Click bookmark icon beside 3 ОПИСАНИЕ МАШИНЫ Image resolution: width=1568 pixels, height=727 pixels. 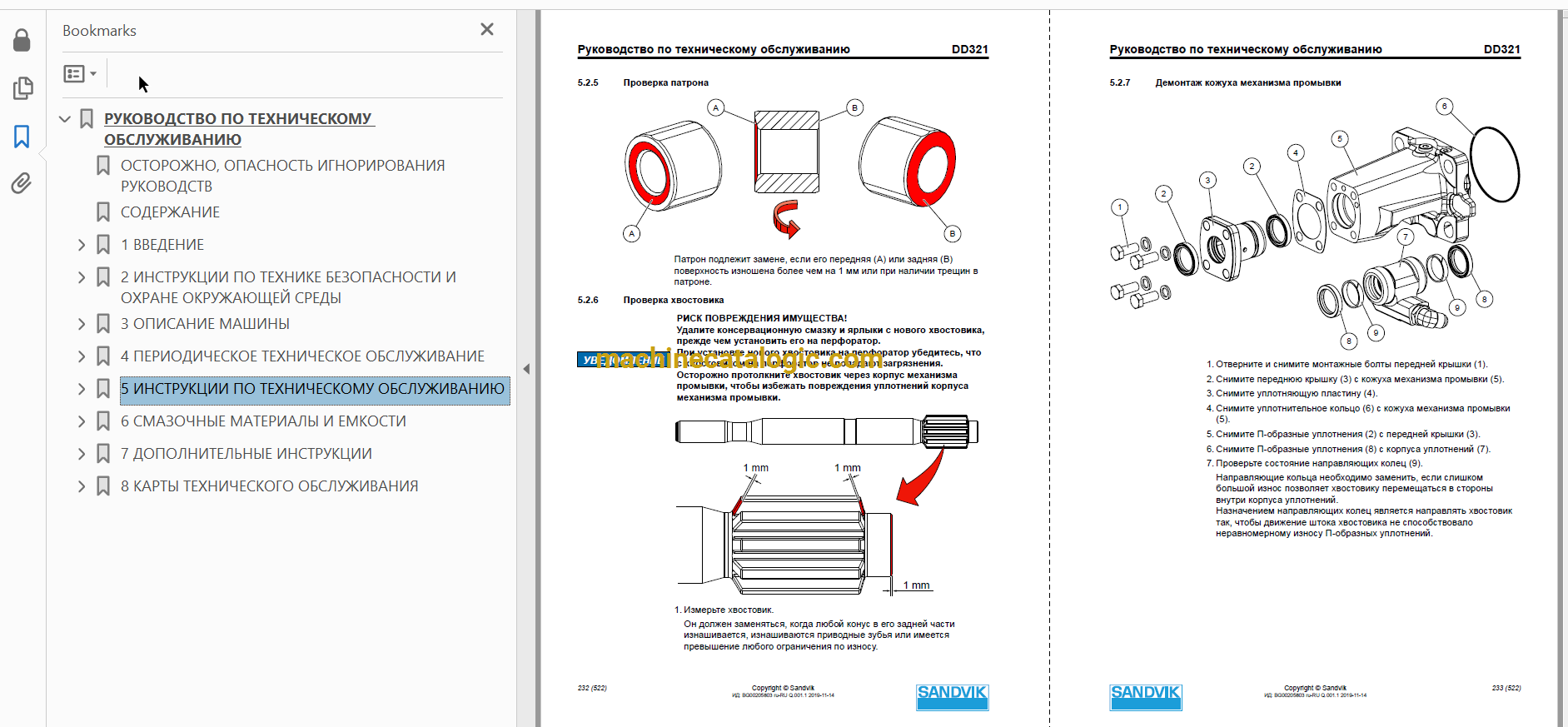103,324
